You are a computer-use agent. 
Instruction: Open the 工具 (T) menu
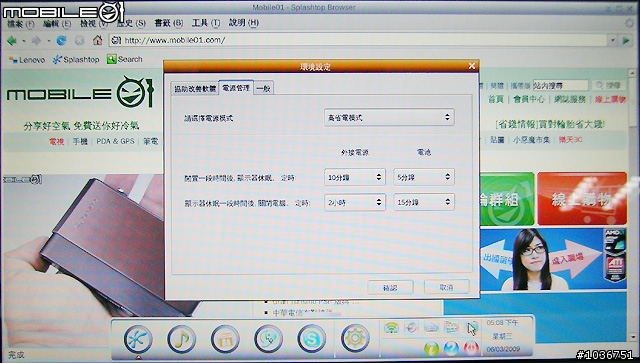pos(206,23)
